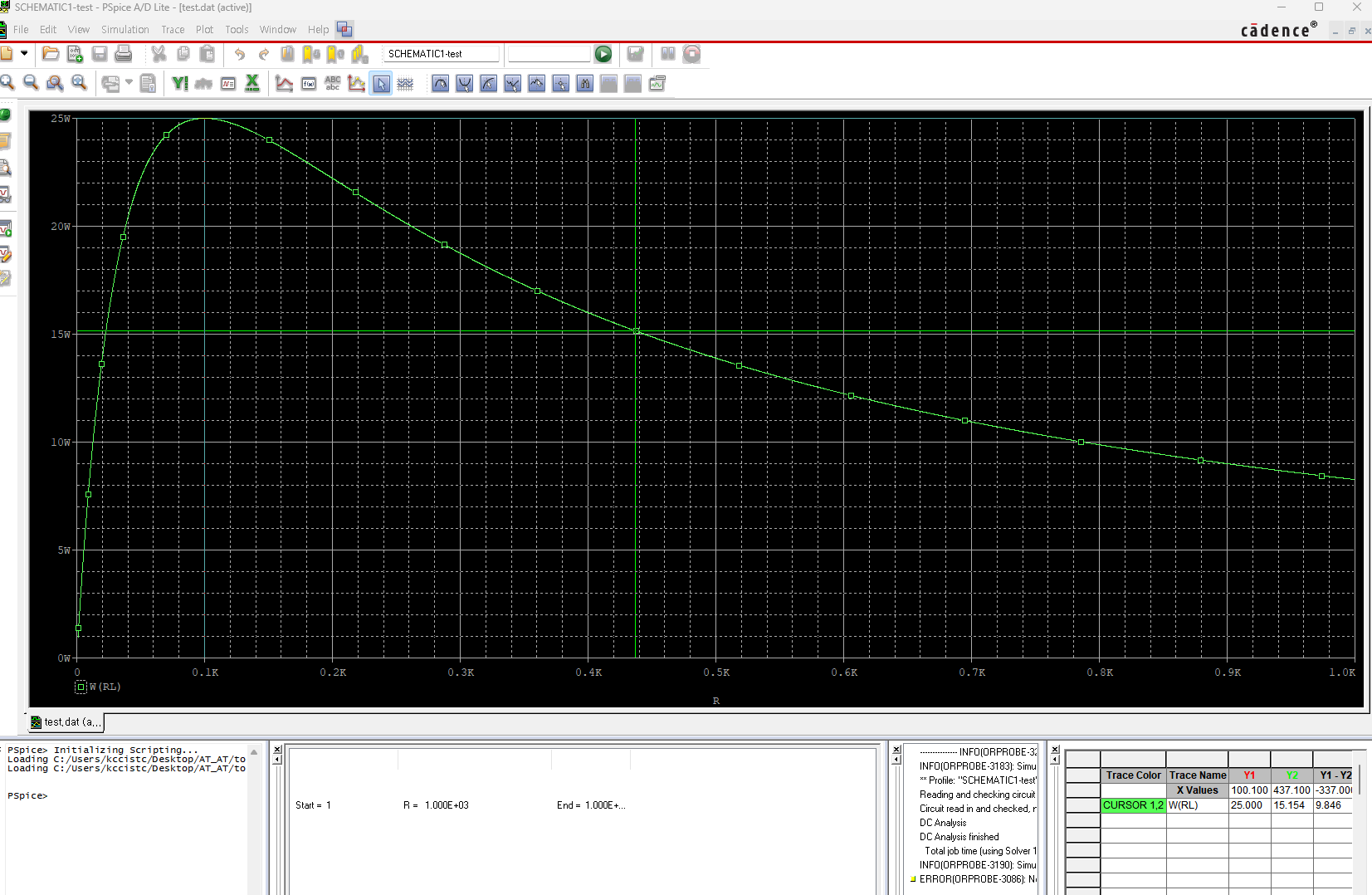Move cursor to next slope
This screenshot has width=1372, height=895.
click(489, 83)
